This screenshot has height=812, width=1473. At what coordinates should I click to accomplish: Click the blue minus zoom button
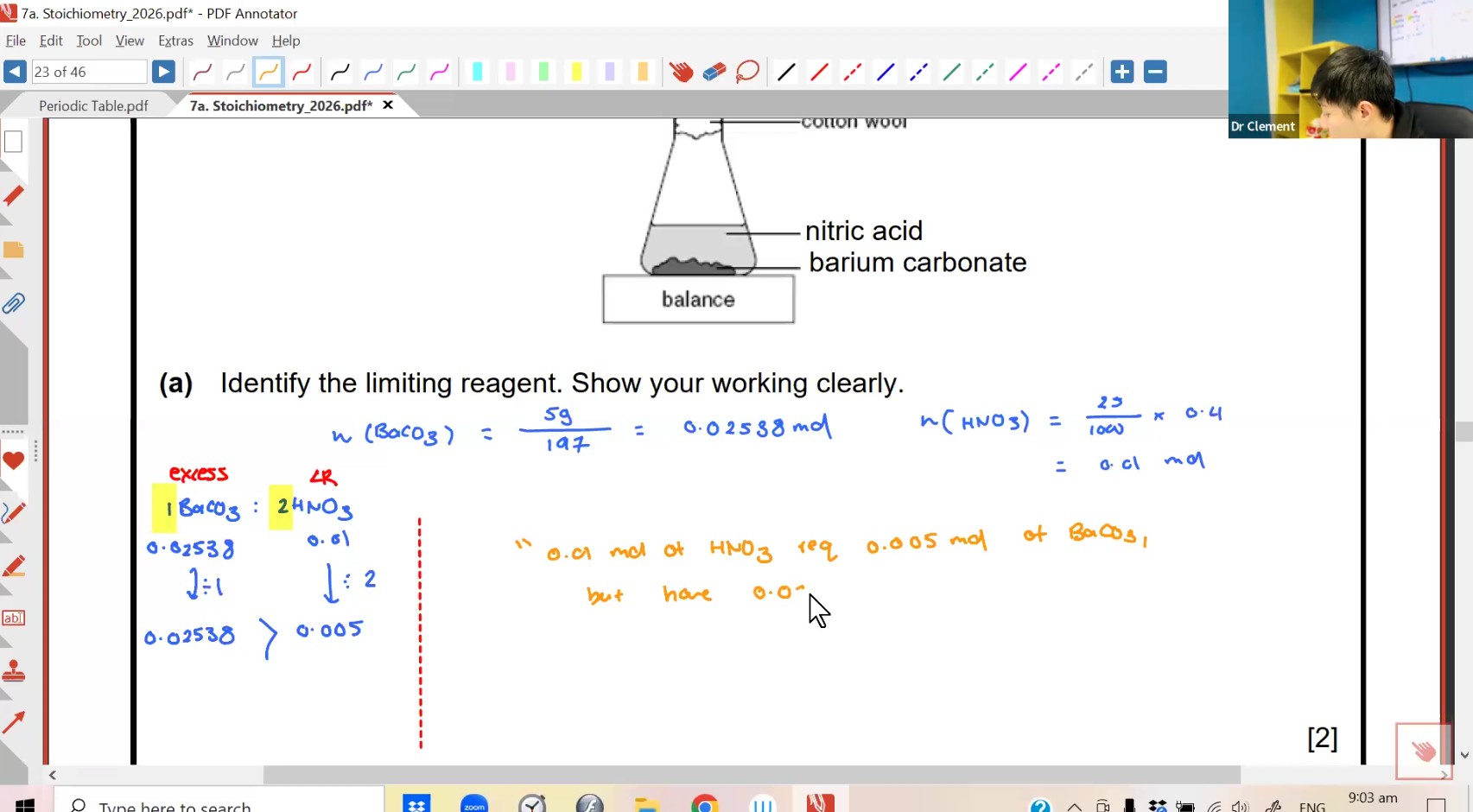(1155, 72)
